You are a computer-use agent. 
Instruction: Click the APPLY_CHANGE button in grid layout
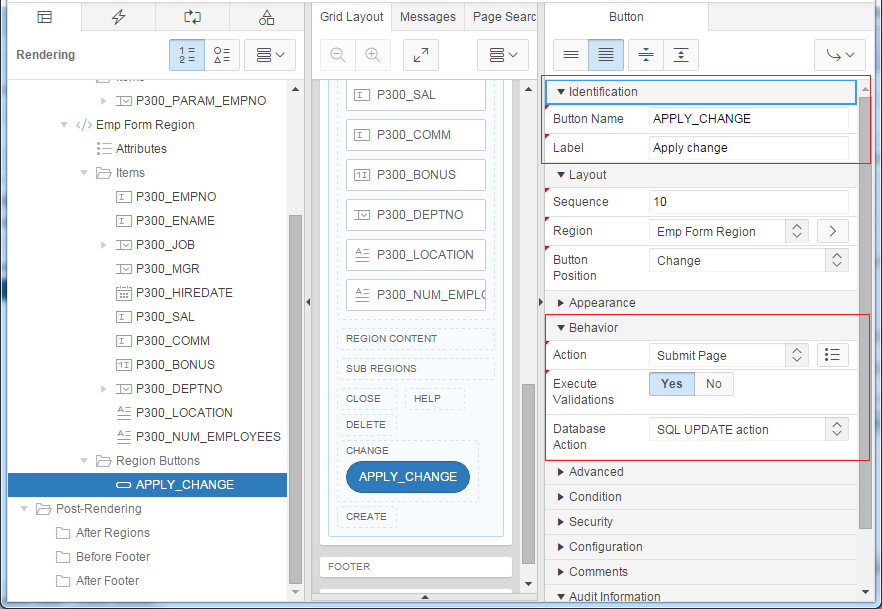tap(408, 477)
